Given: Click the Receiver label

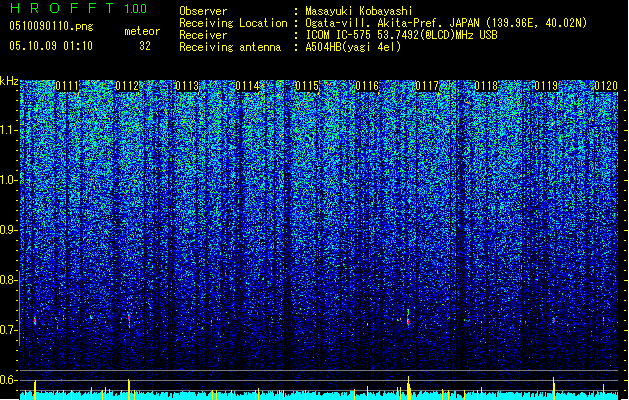Looking at the screenshot, I should coord(203,35).
